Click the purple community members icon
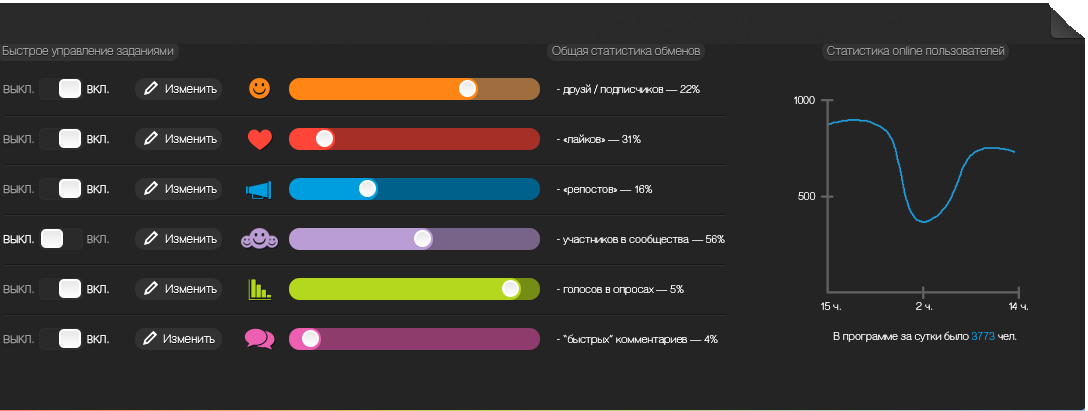 click(x=259, y=239)
